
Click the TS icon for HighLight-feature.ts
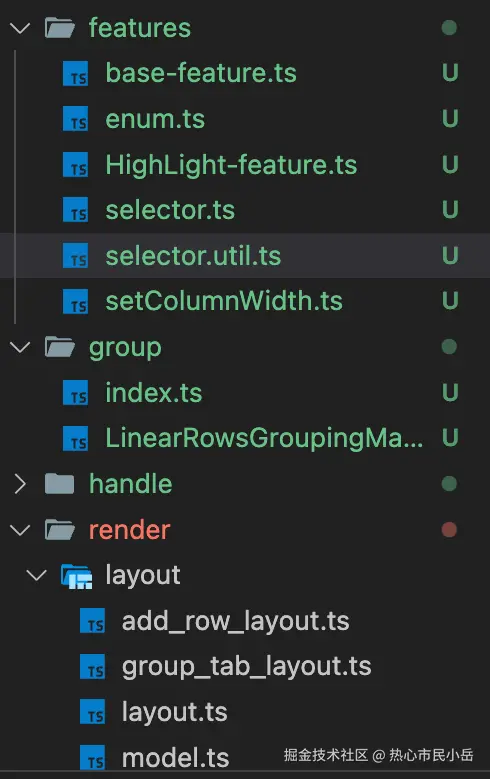tap(76, 164)
